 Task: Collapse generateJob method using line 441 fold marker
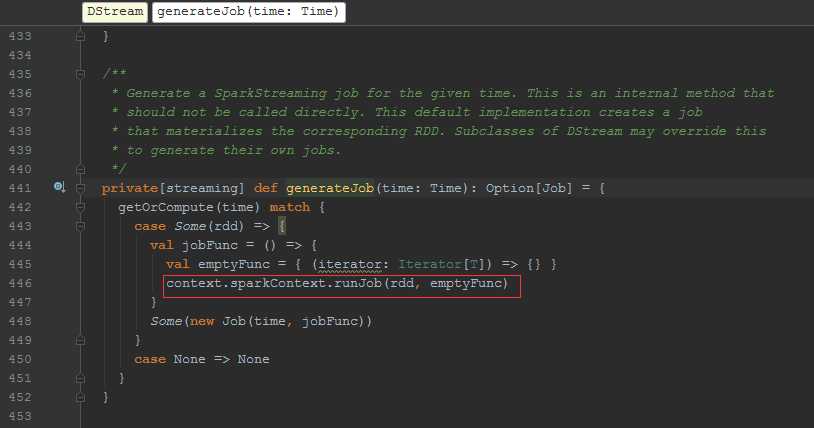coord(80,188)
